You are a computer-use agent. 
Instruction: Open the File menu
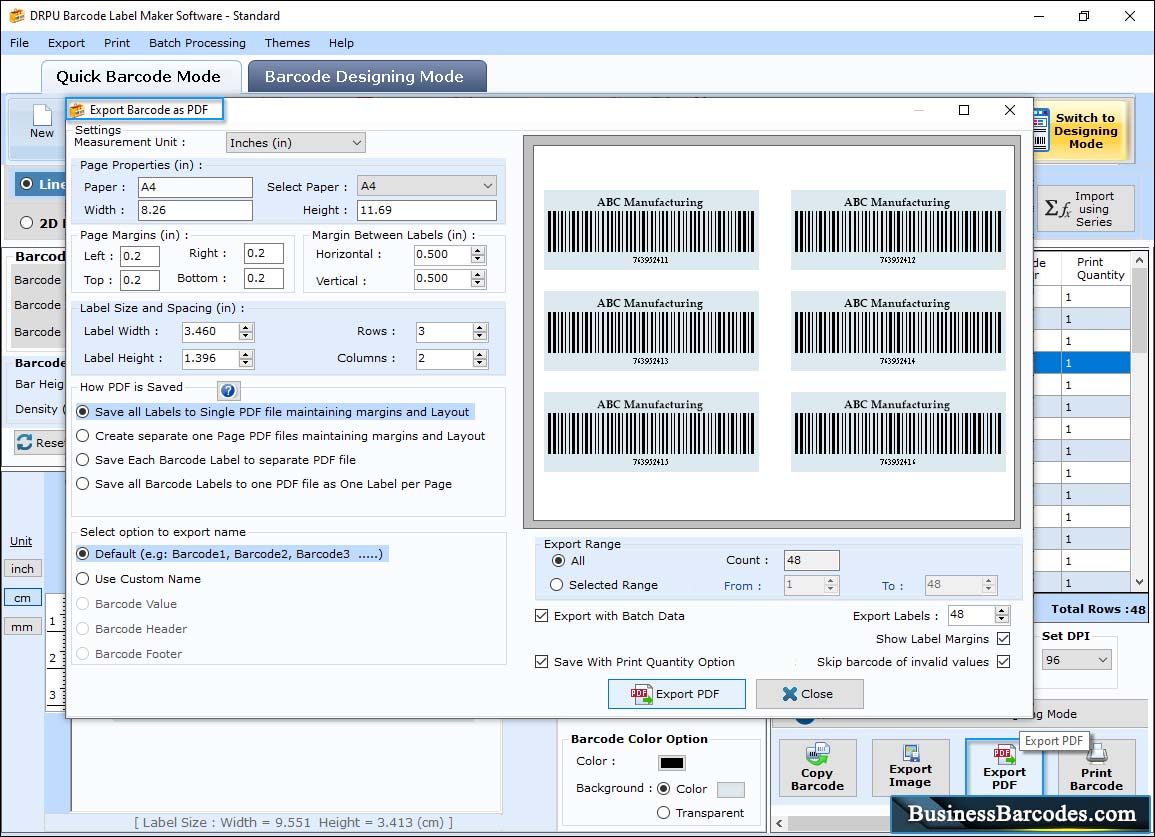pos(20,43)
